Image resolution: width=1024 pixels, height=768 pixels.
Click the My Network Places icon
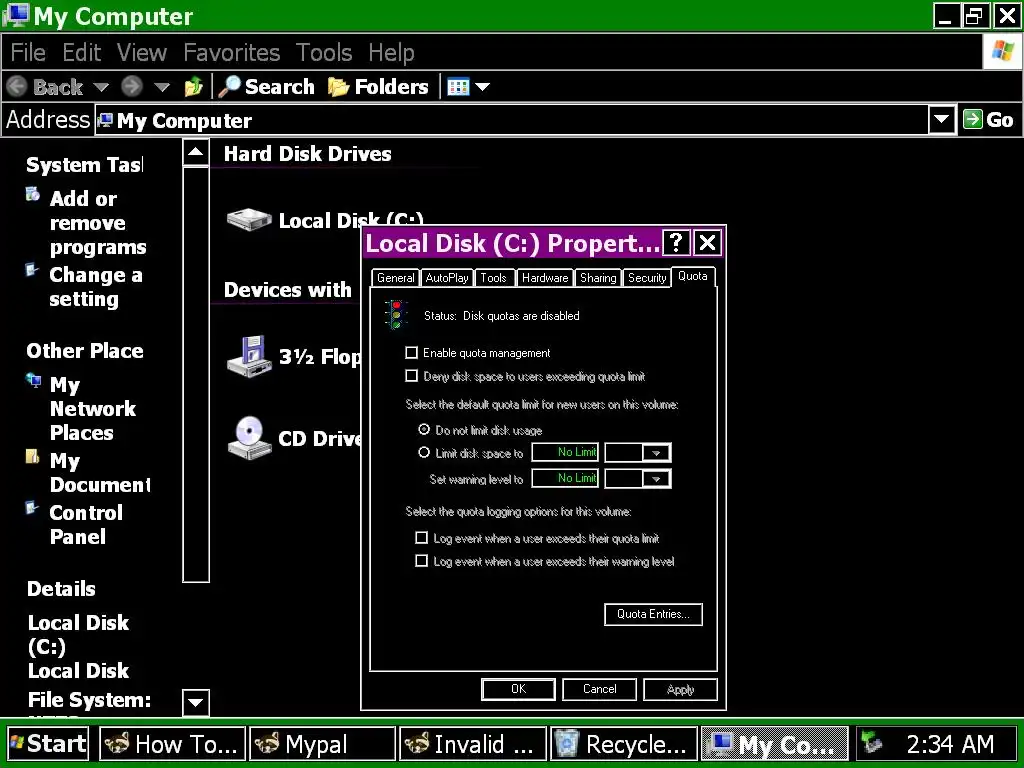(33, 380)
